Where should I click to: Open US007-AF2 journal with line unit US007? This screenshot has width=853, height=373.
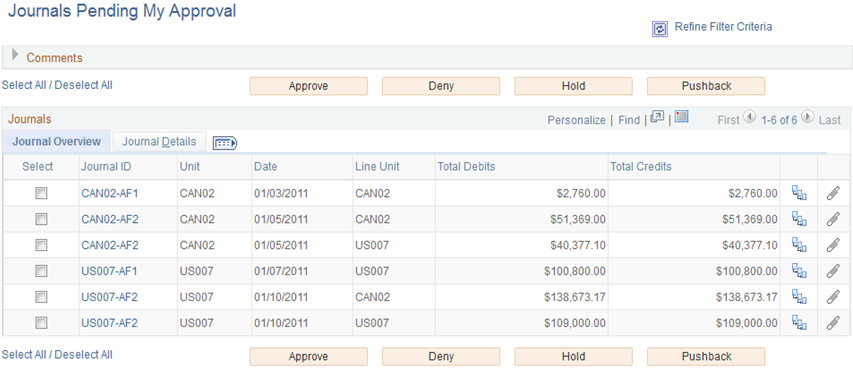(109, 323)
